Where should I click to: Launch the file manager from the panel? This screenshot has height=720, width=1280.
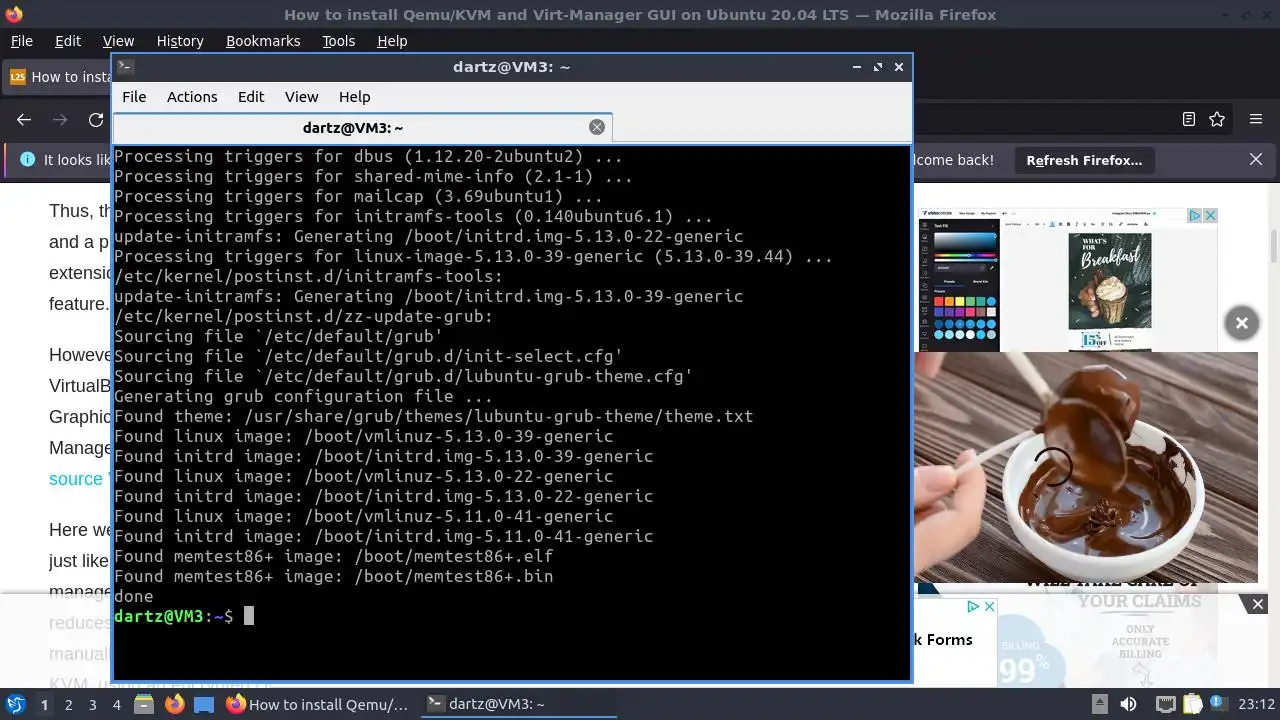[x=144, y=704]
